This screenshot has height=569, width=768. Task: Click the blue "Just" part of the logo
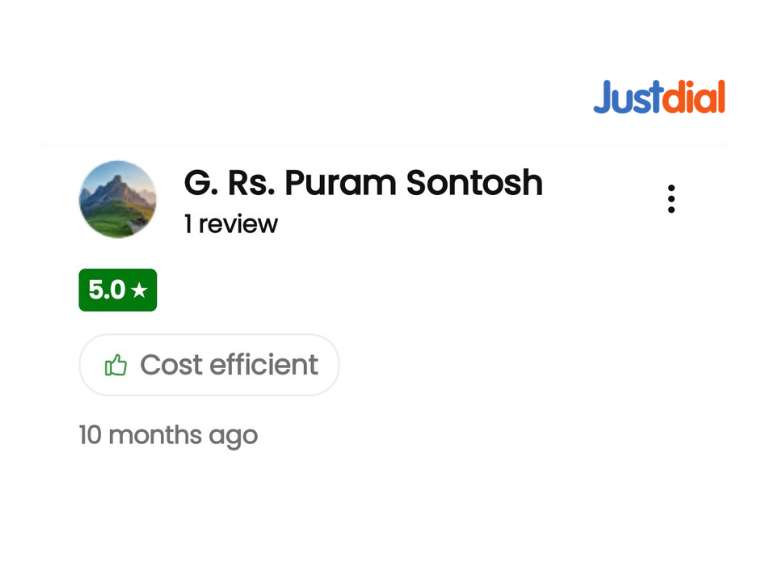tap(626, 98)
